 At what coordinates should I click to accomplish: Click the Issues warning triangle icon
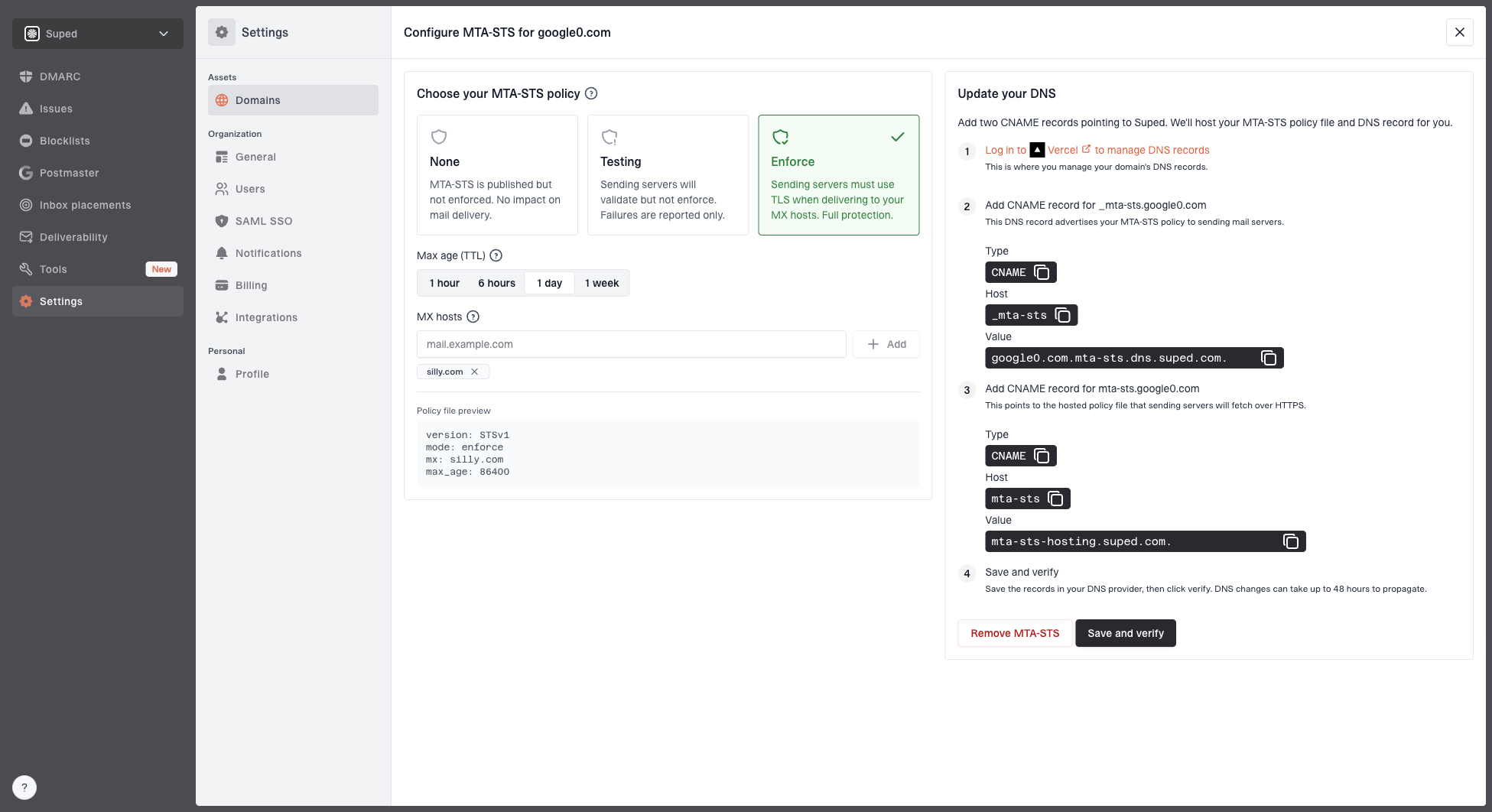(x=26, y=109)
